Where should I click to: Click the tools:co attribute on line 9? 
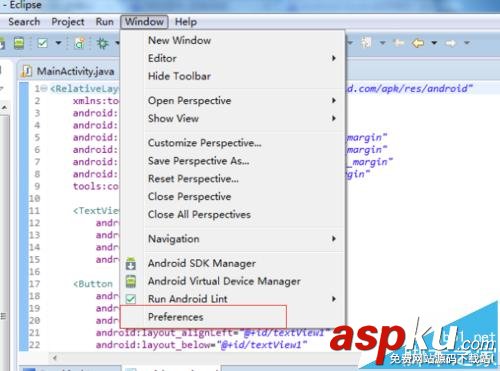point(95,186)
